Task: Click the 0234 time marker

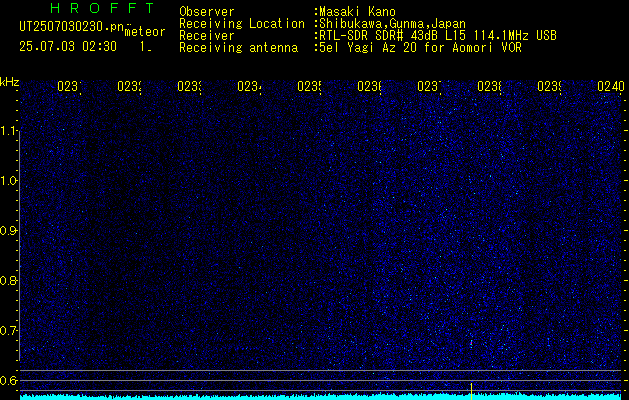Action: pyautogui.click(x=249, y=86)
